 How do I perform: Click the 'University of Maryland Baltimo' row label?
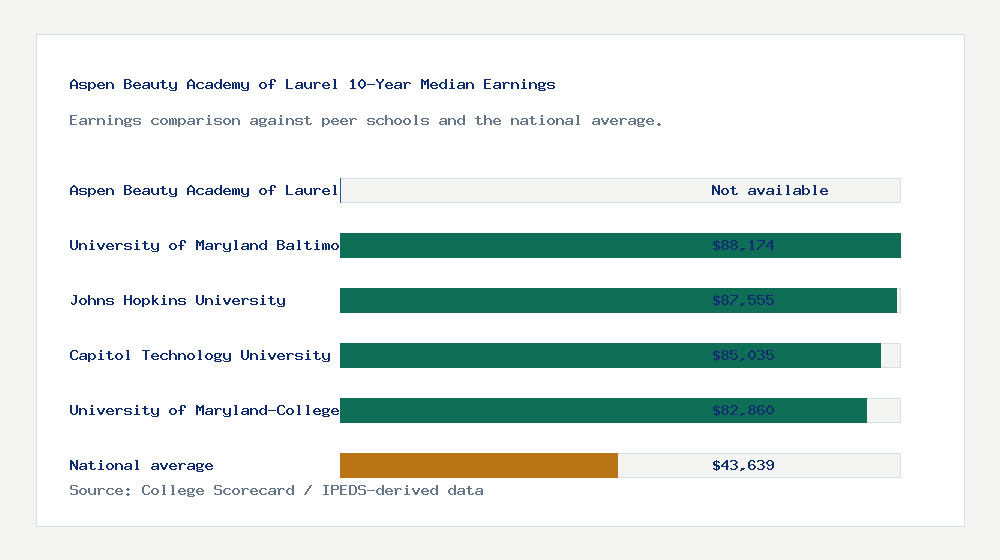(204, 246)
